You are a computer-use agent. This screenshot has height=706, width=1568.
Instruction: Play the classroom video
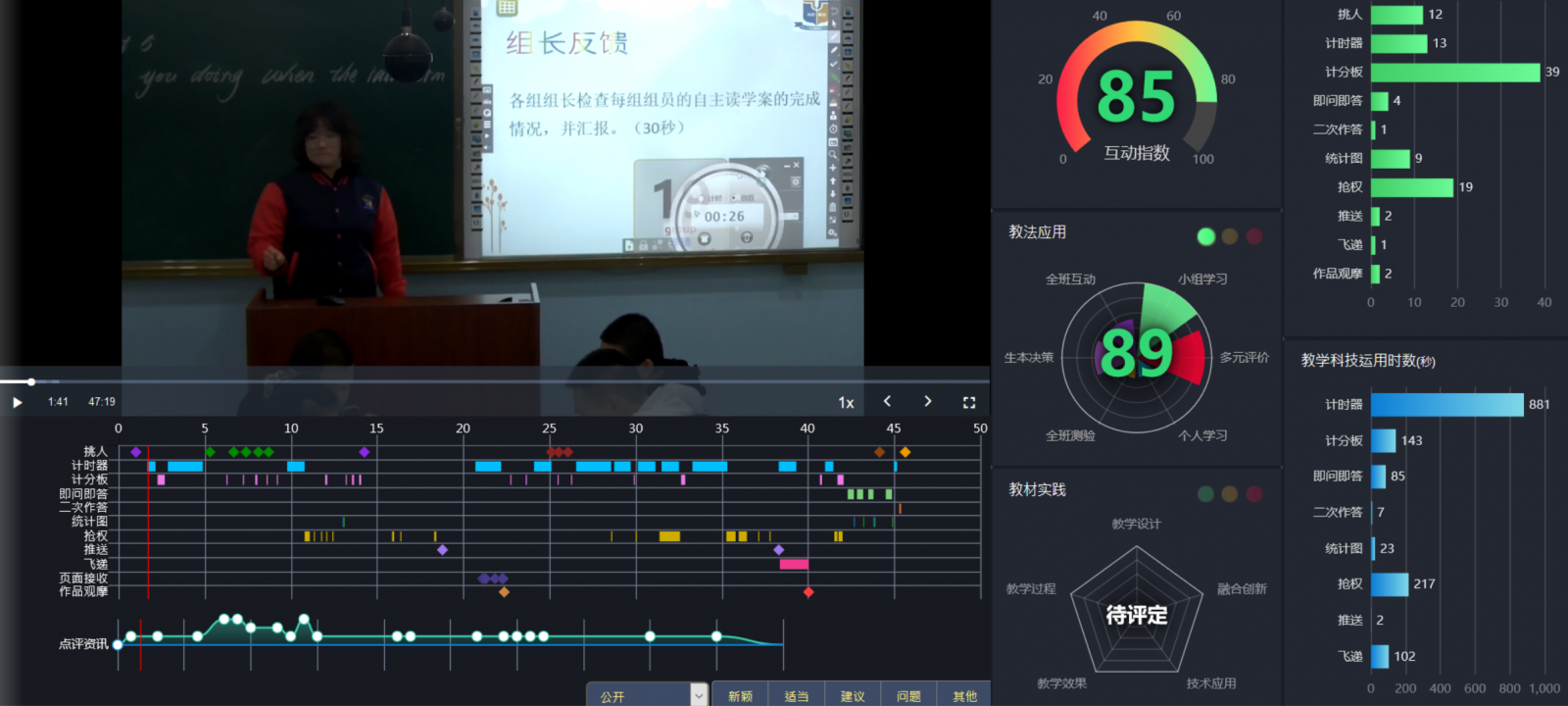point(17,402)
